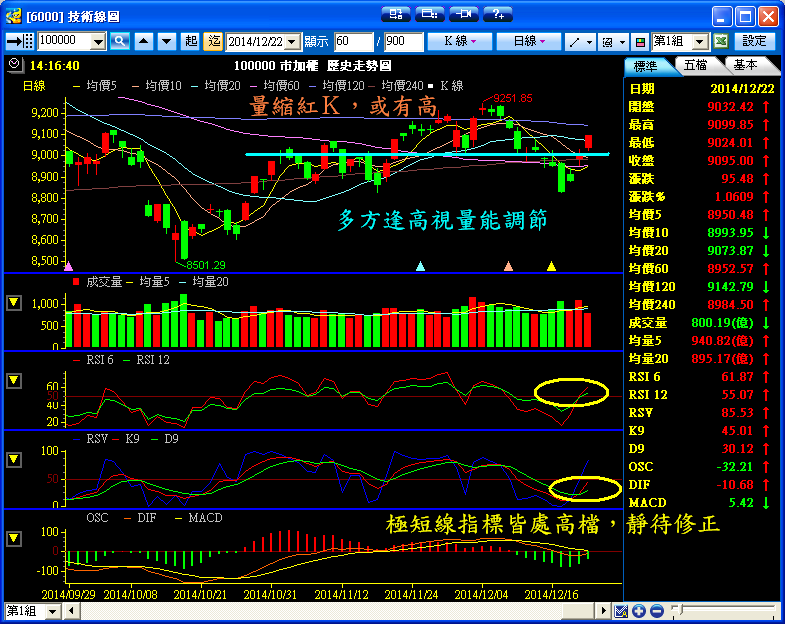Screen dimensions: 785x624
Task: Click the down triangle arrow button
Action: coord(165,41)
